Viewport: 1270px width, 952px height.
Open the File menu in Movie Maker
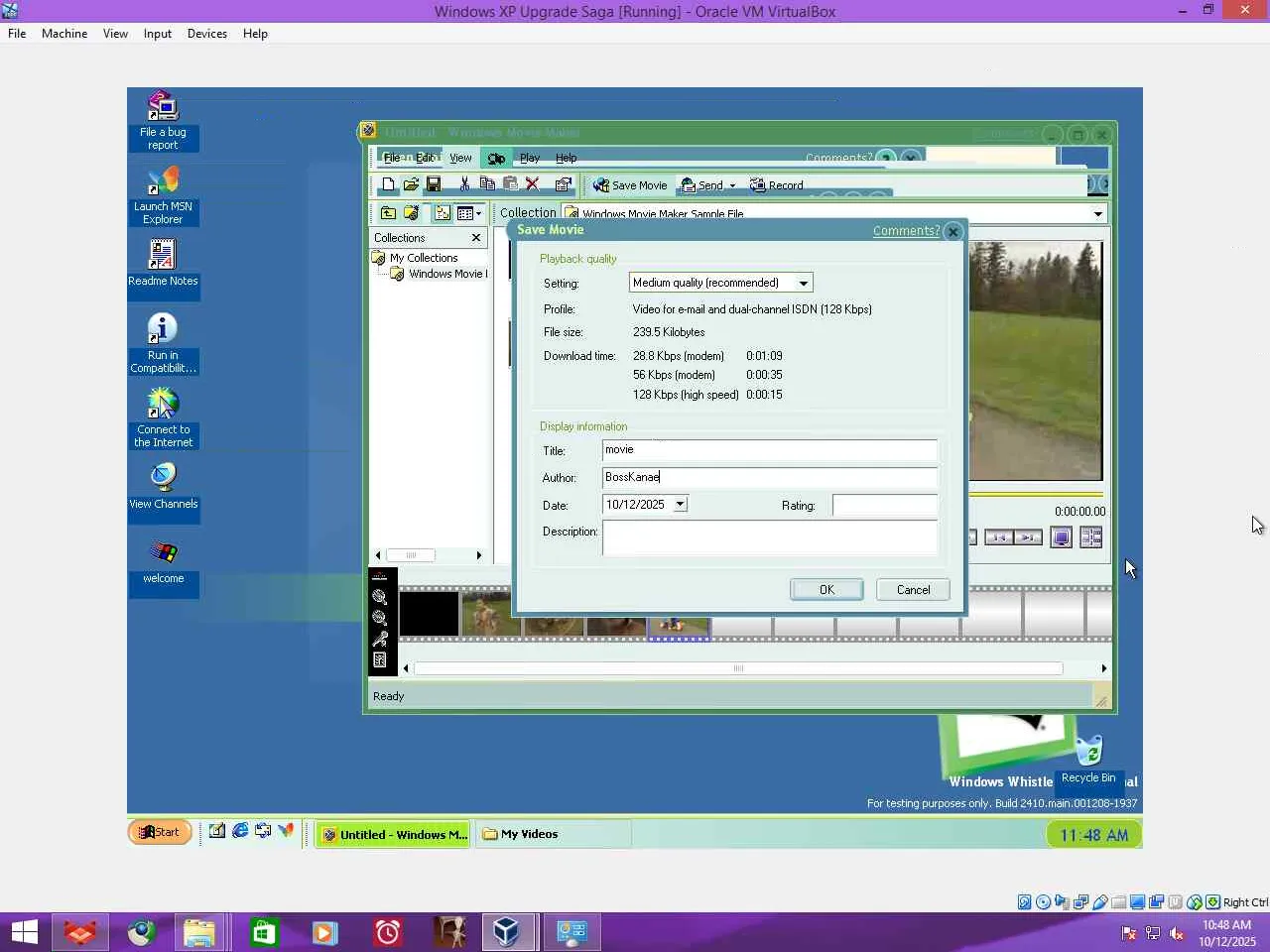(x=392, y=158)
